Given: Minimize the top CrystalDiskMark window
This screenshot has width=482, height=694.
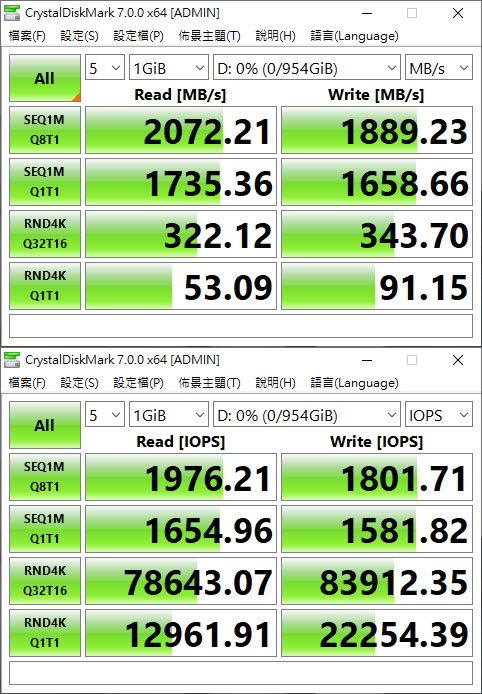Looking at the screenshot, I should (x=366, y=13).
